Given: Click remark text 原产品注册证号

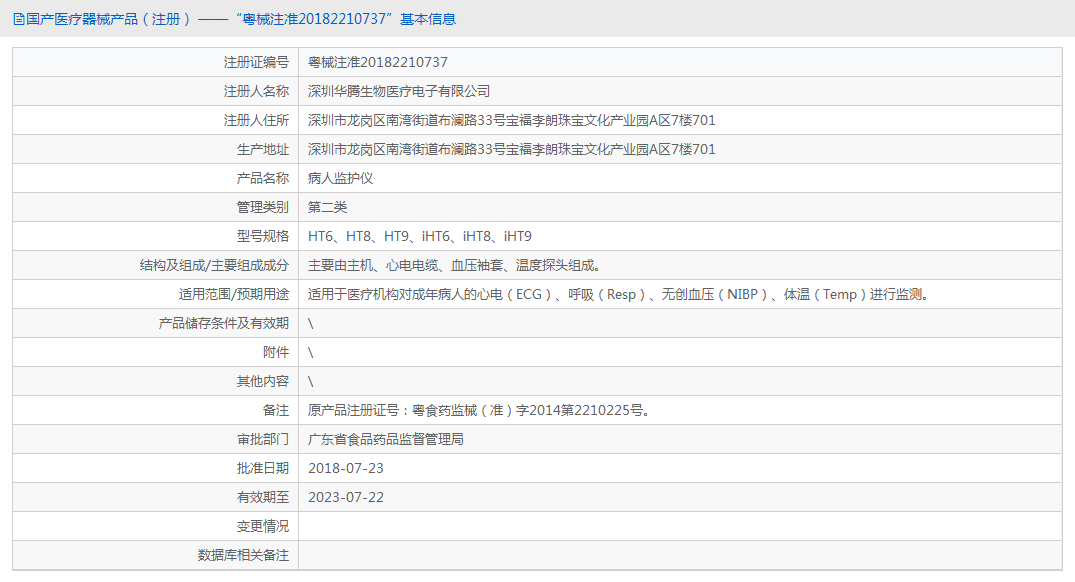Looking at the screenshot, I should pyautogui.click(x=479, y=411).
